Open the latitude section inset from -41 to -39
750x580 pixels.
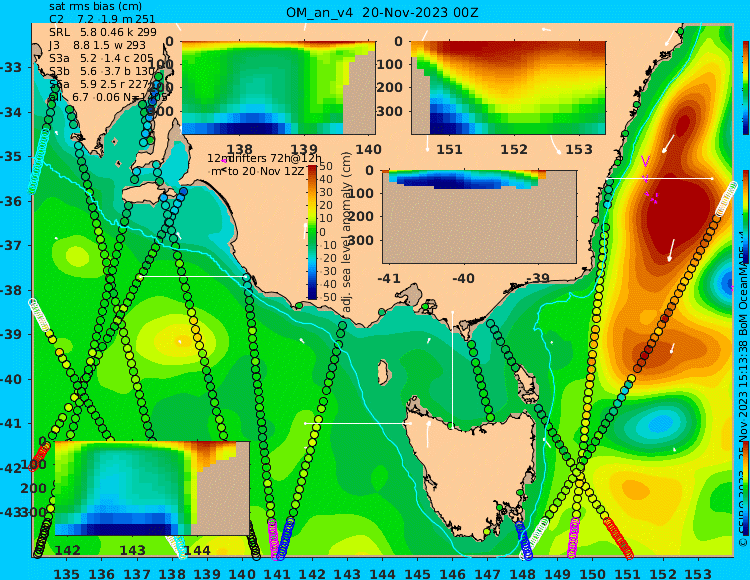(x=479, y=217)
